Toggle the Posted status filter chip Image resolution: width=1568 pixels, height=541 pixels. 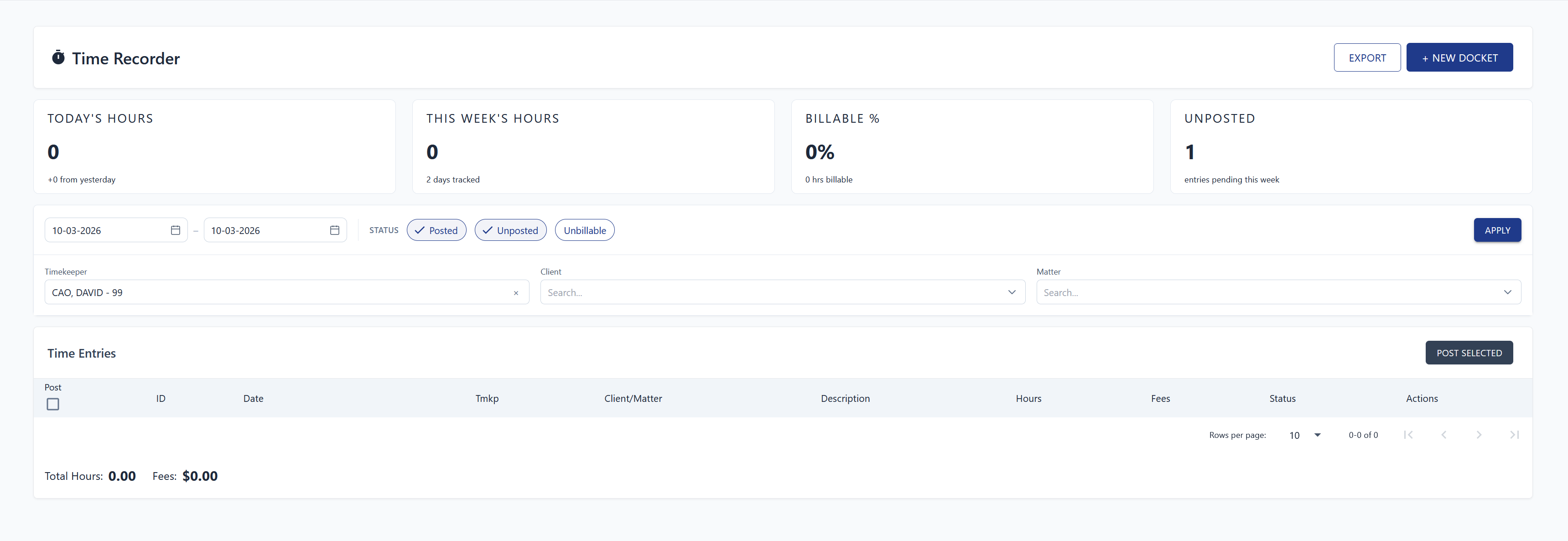[436, 230]
